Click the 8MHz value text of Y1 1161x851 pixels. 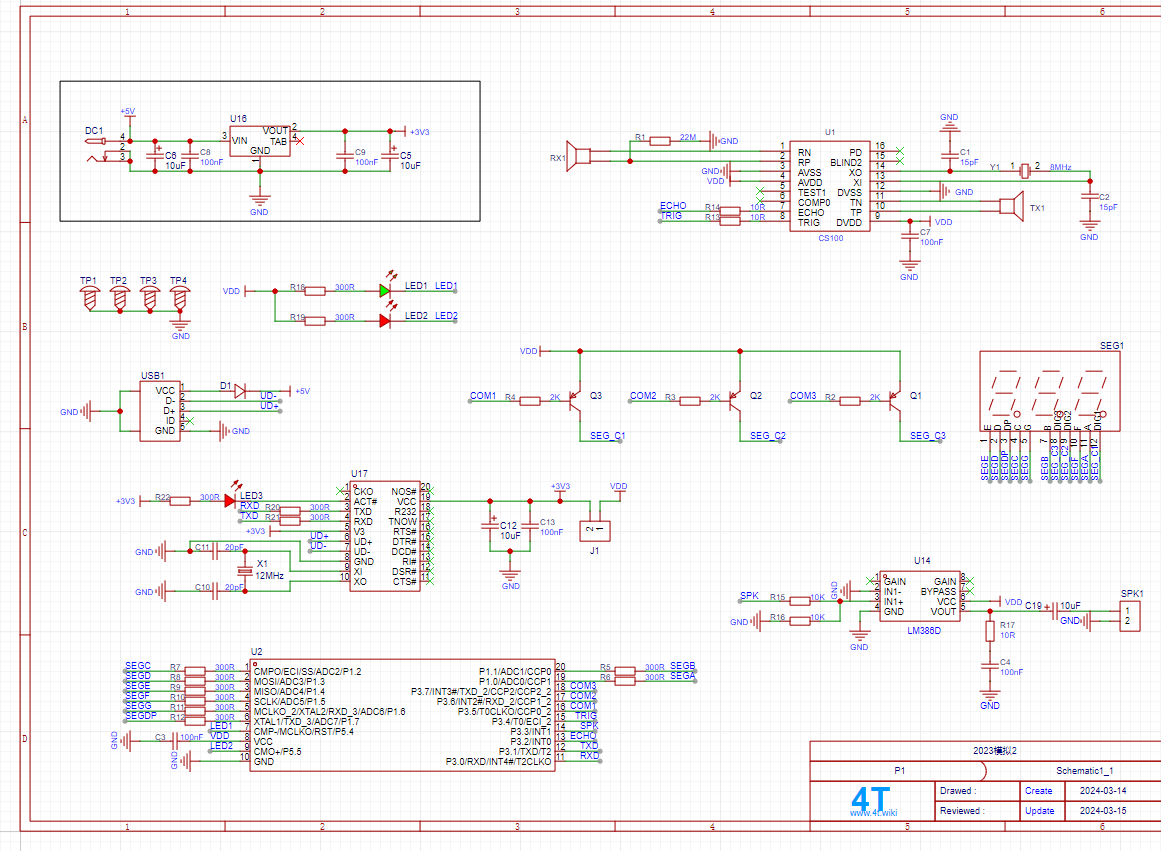point(1060,167)
